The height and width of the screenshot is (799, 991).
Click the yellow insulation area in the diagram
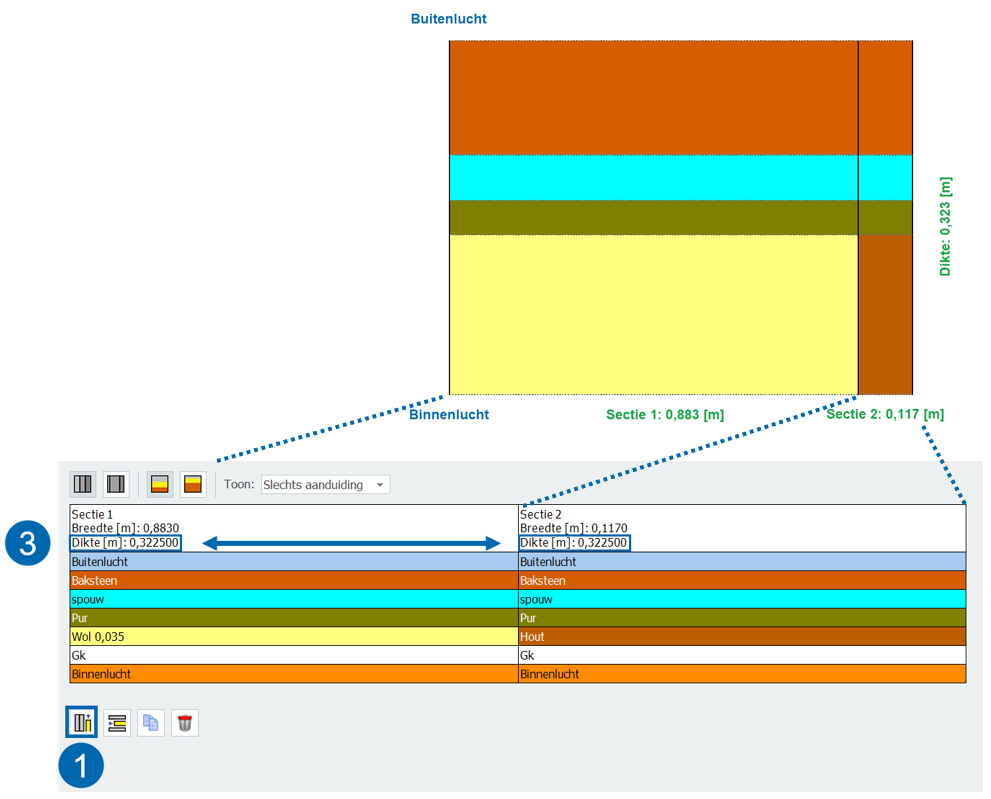tap(652, 314)
